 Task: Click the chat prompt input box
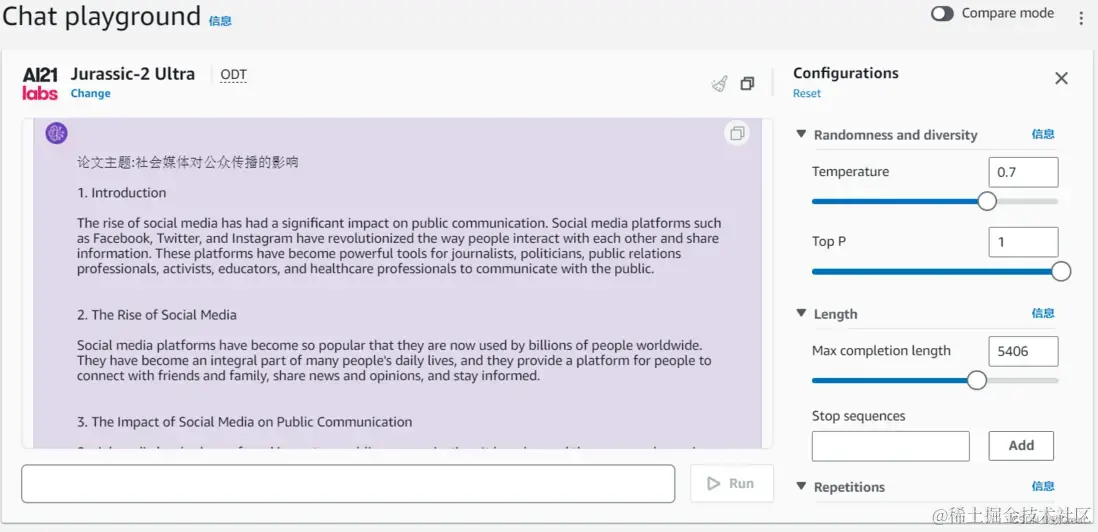[348, 484]
